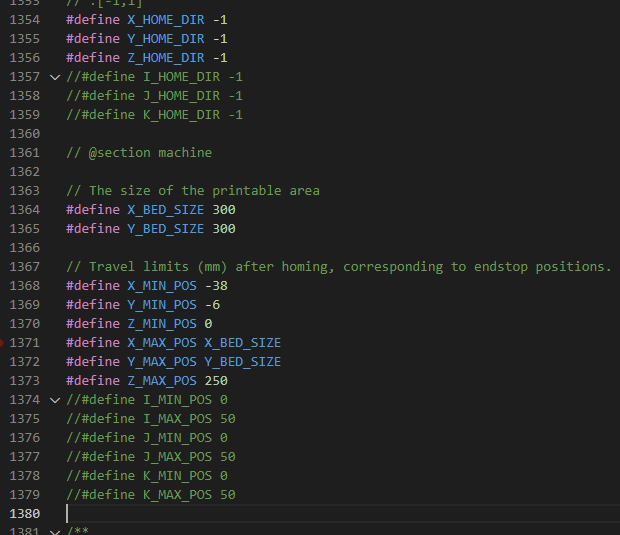Collapse the fold at line 1357
This screenshot has width=620, height=535.
pyautogui.click(x=55, y=77)
